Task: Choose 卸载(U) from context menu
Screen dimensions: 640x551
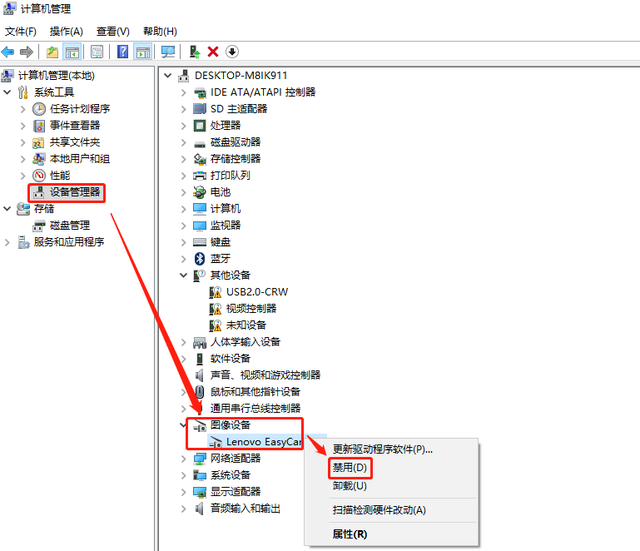Action: click(x=350, y=486)
